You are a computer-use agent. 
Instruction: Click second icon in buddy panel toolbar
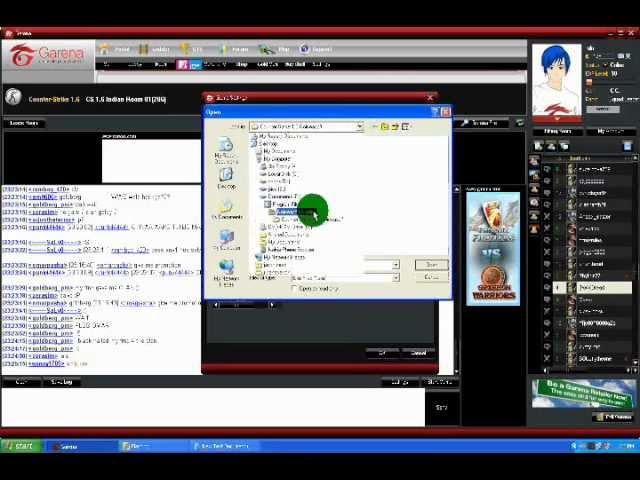[551, 146]
